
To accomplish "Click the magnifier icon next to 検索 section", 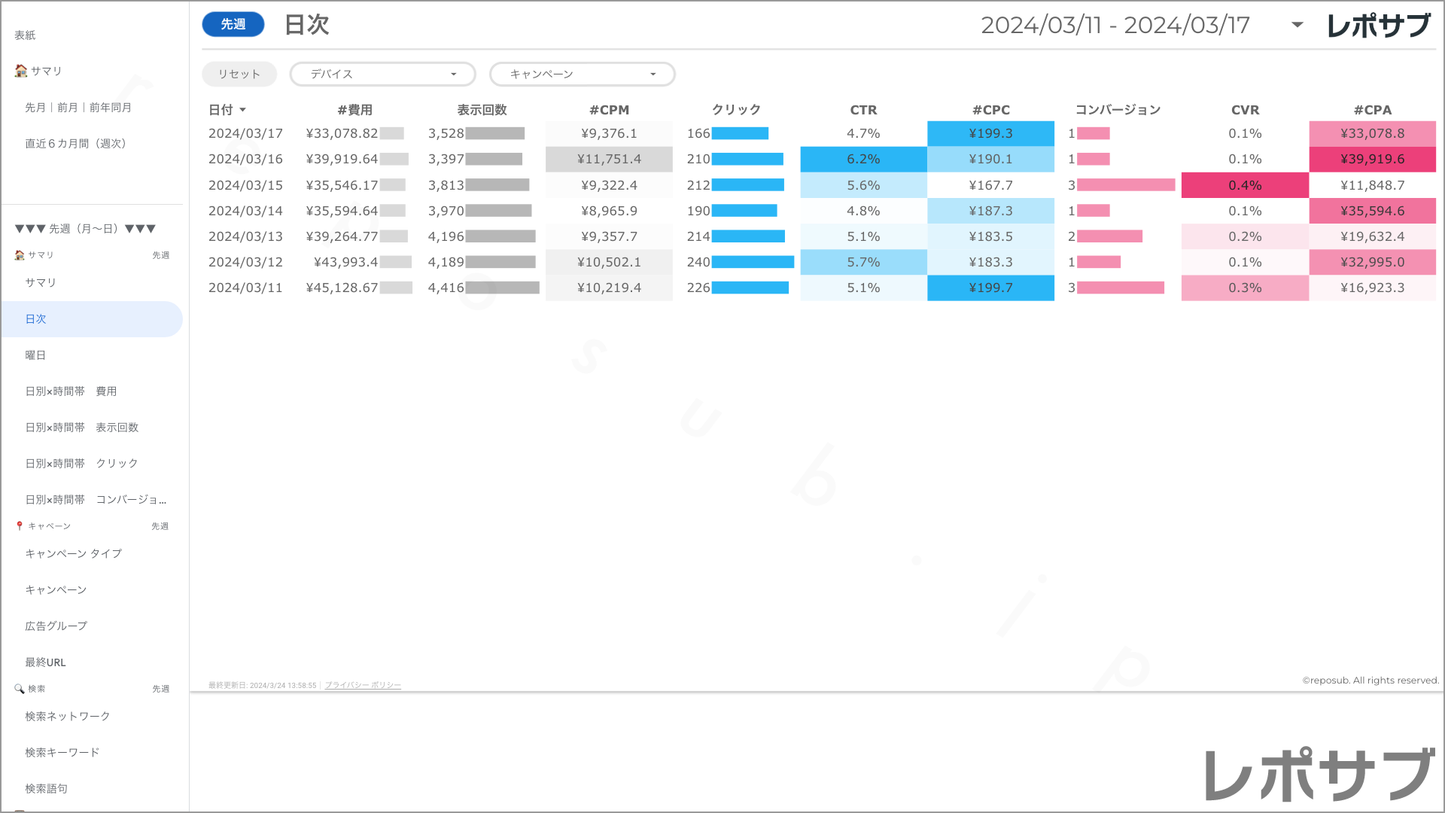I will [19, 689].
